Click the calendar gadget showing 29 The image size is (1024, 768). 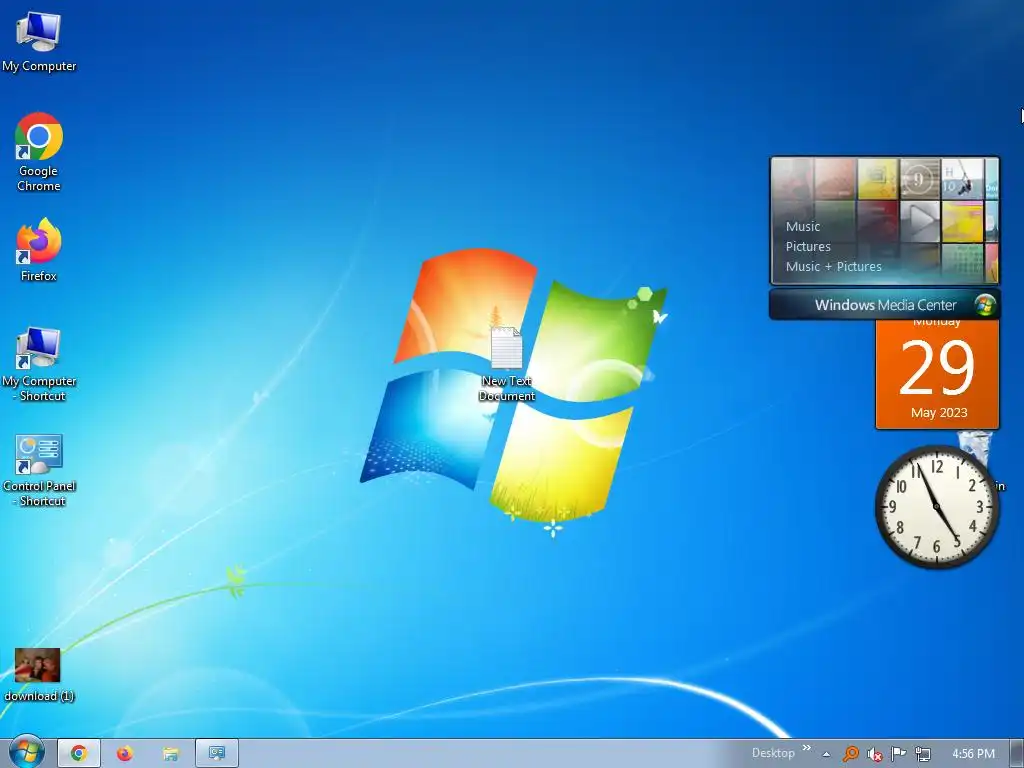[937, 374]
